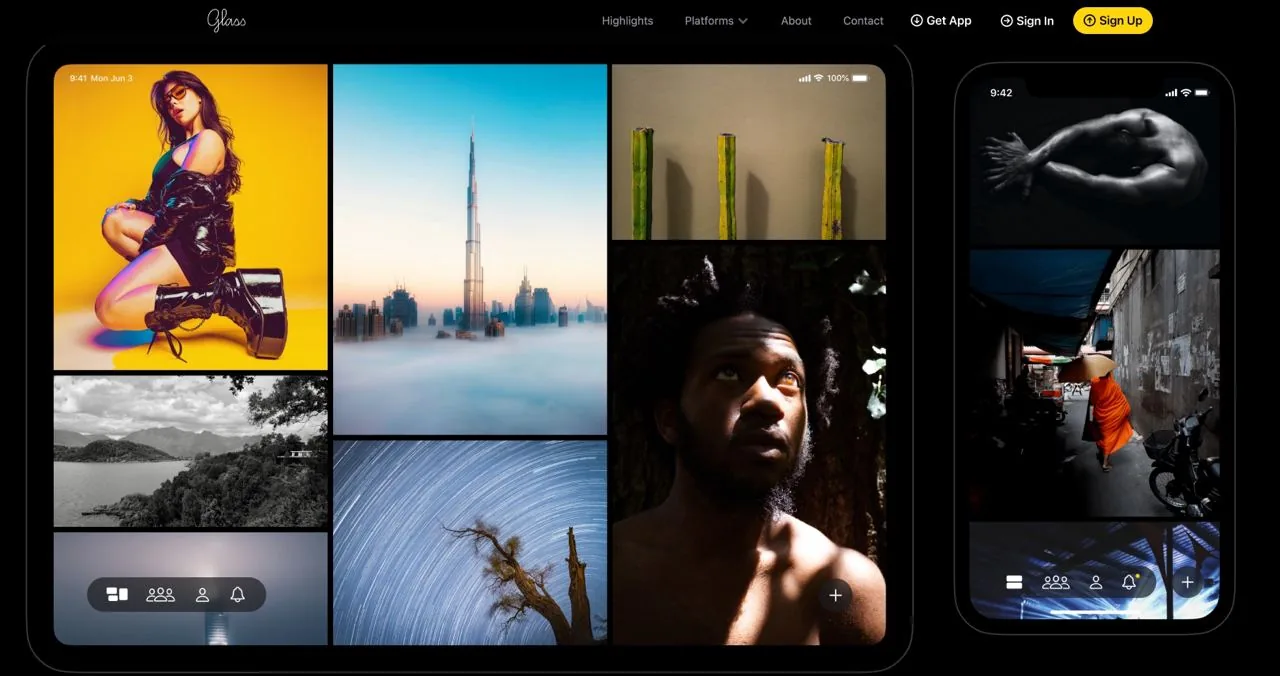1280x676 pixels.
Task: Open the tablet profile person icon
Action: click(x=202, y=594)
